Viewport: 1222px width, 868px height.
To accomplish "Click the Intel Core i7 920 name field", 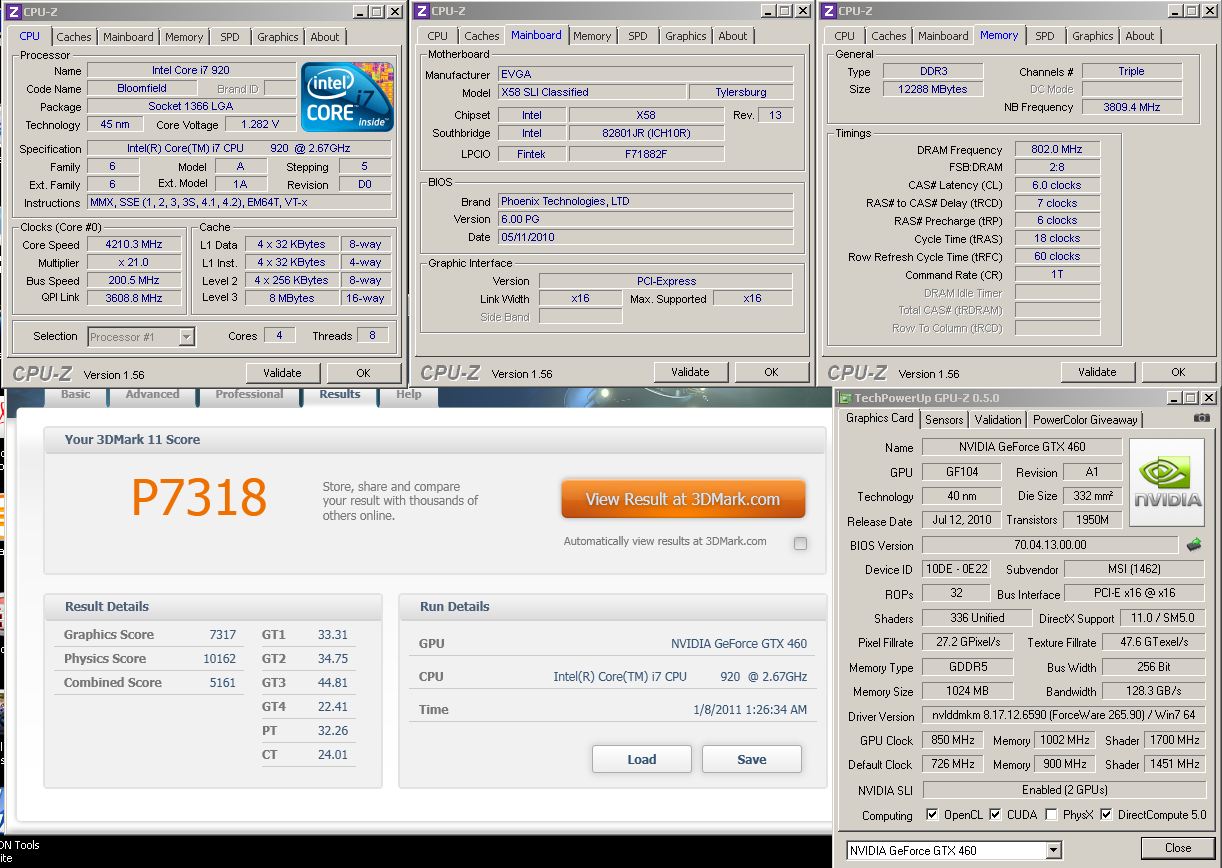I will pyautogui.click(x=191, y=71).
